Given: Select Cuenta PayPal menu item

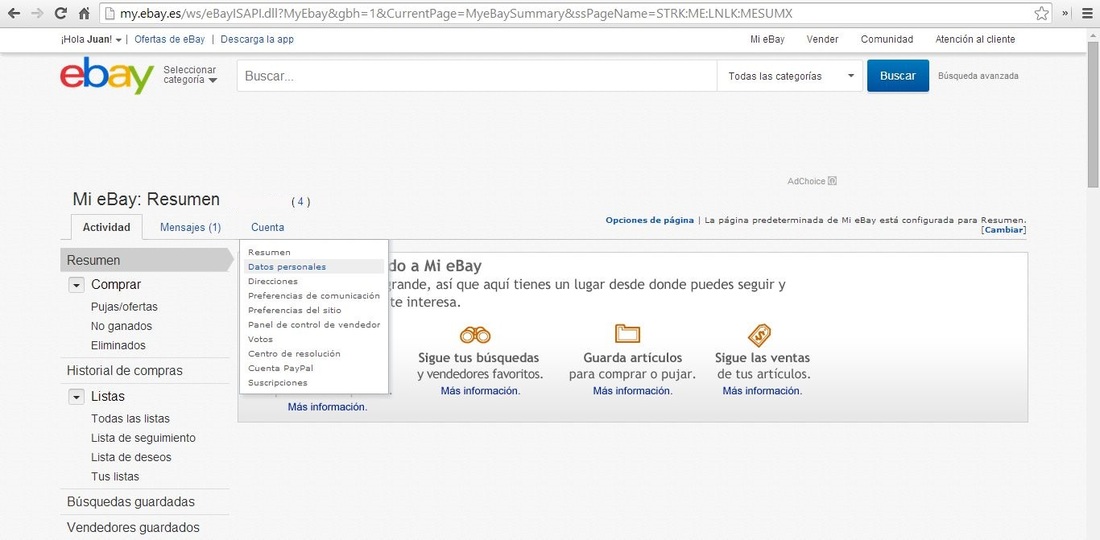Looking at the screenshot, I should coord(281,368).
